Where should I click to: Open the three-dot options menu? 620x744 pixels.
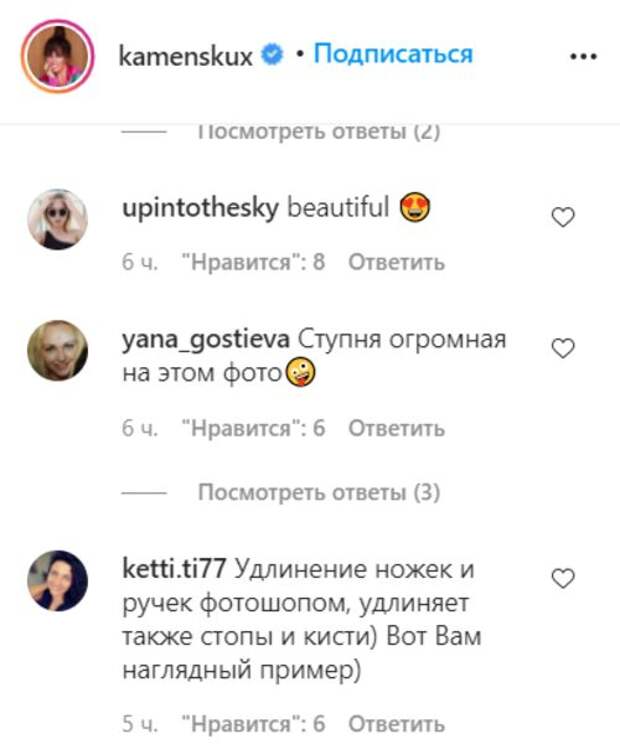[x=583, y=56]
